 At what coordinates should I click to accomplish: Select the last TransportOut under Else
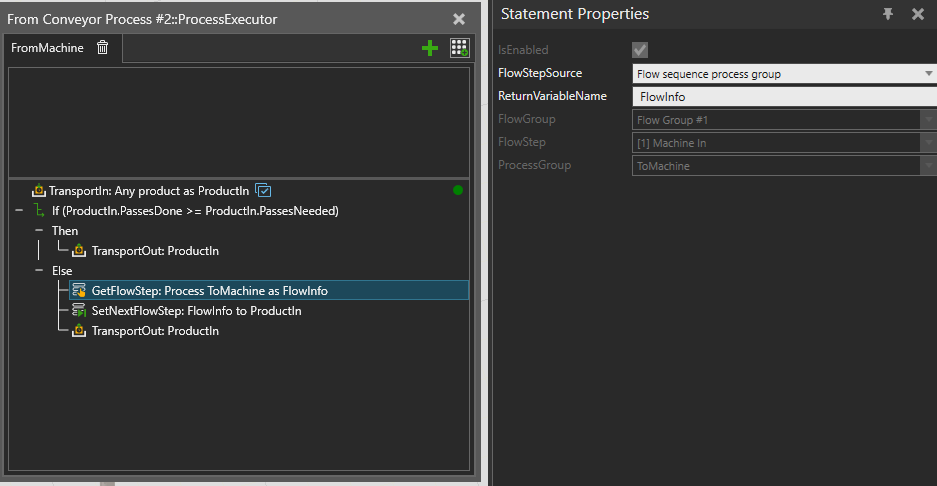(155, 331)
